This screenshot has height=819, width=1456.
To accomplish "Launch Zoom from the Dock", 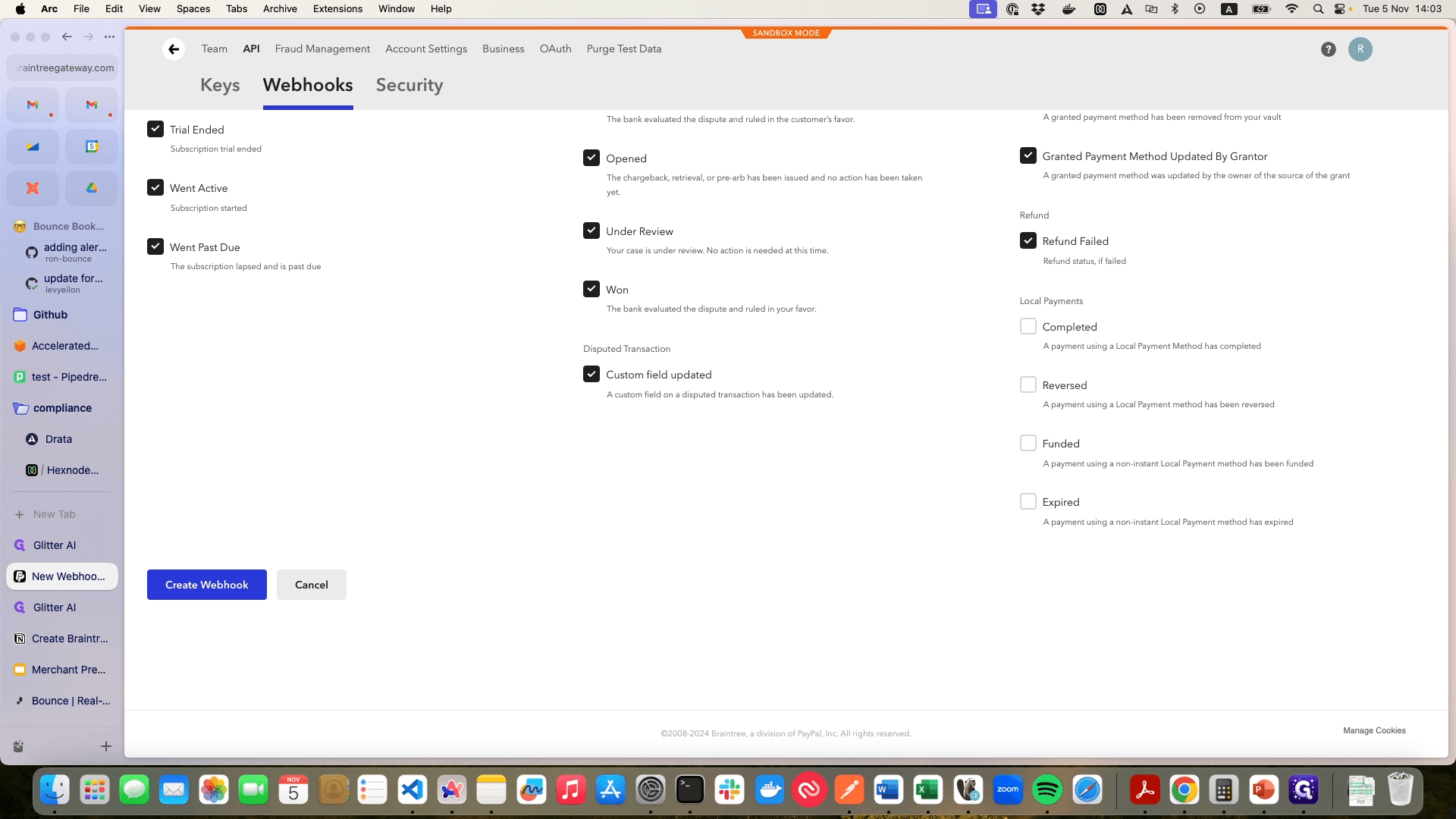I will click(1008, 790).
